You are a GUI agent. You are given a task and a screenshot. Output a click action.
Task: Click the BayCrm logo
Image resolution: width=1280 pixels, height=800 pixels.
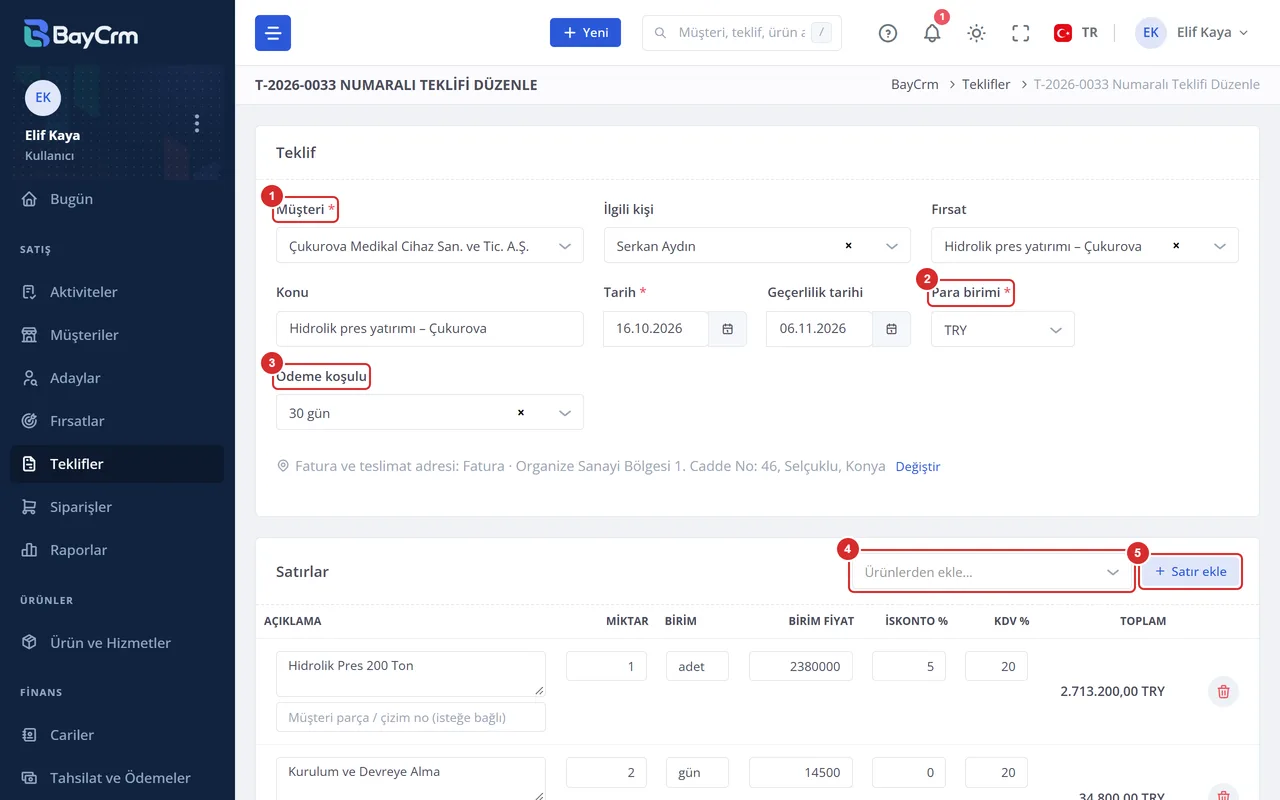81,34
